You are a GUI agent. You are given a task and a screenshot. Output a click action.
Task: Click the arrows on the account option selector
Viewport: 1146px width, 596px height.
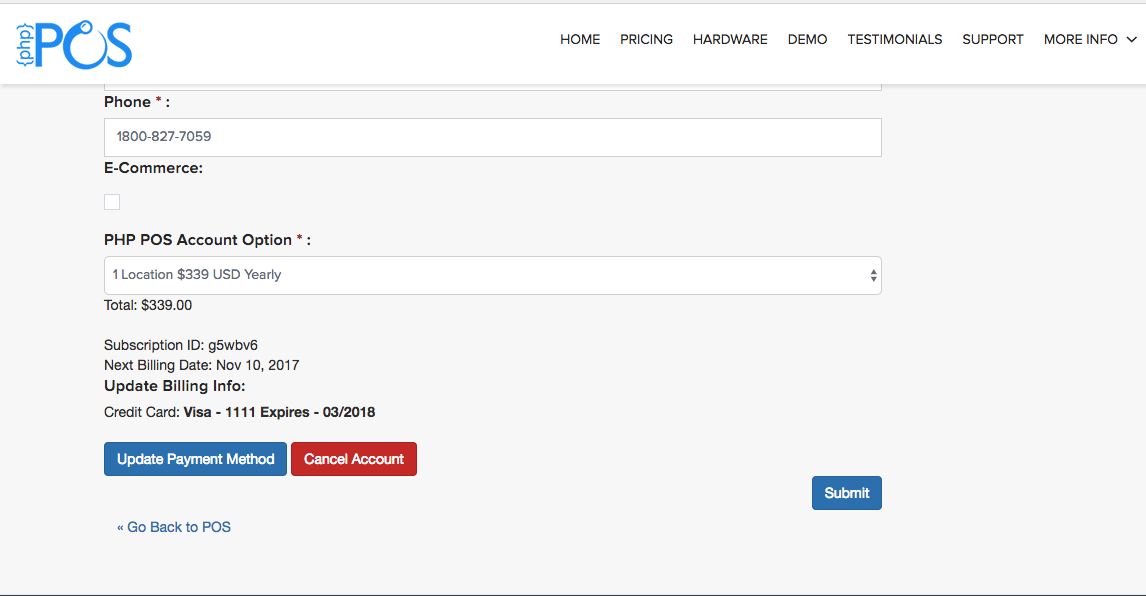(873, 275)
